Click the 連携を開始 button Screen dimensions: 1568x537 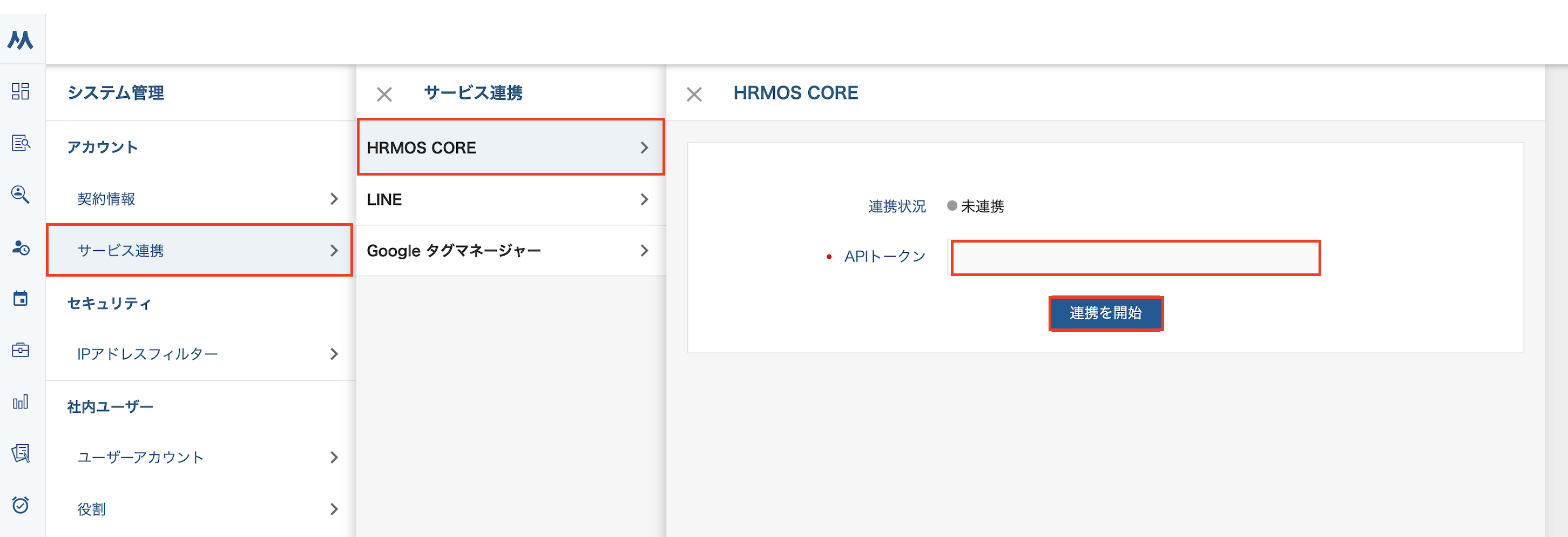[1105, 313]
